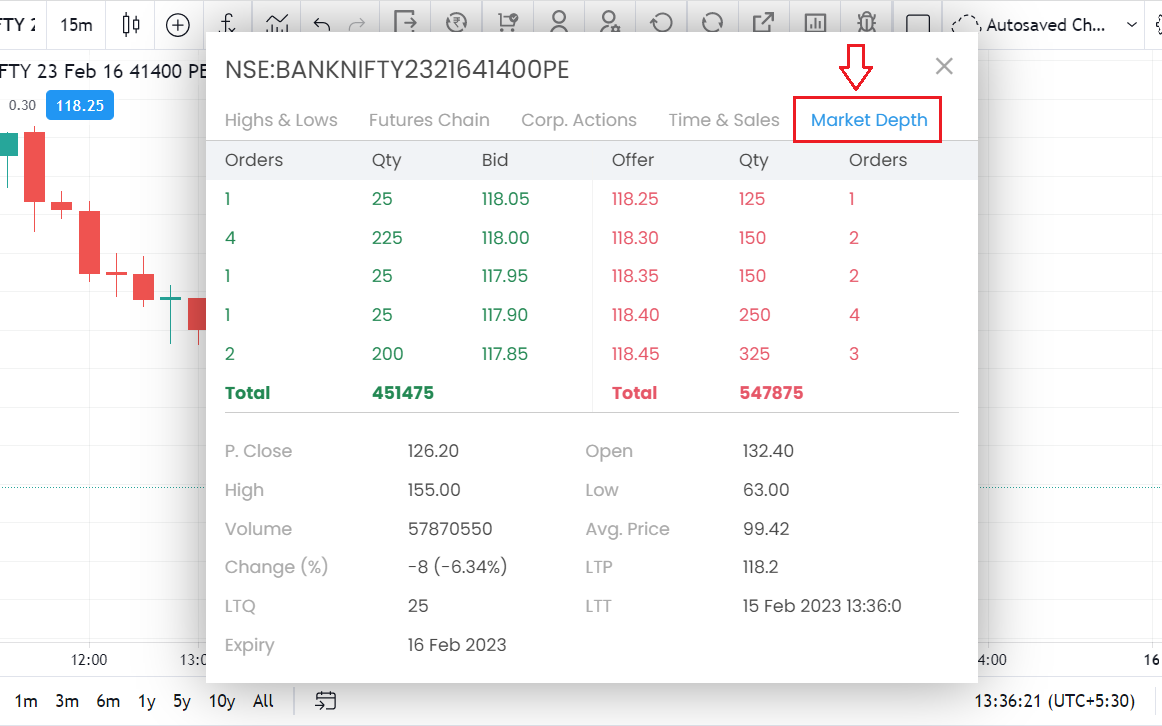The height and width of the screenshot is (726, 1162).
Task: View the Time & Sales tab
Action: 724,120
